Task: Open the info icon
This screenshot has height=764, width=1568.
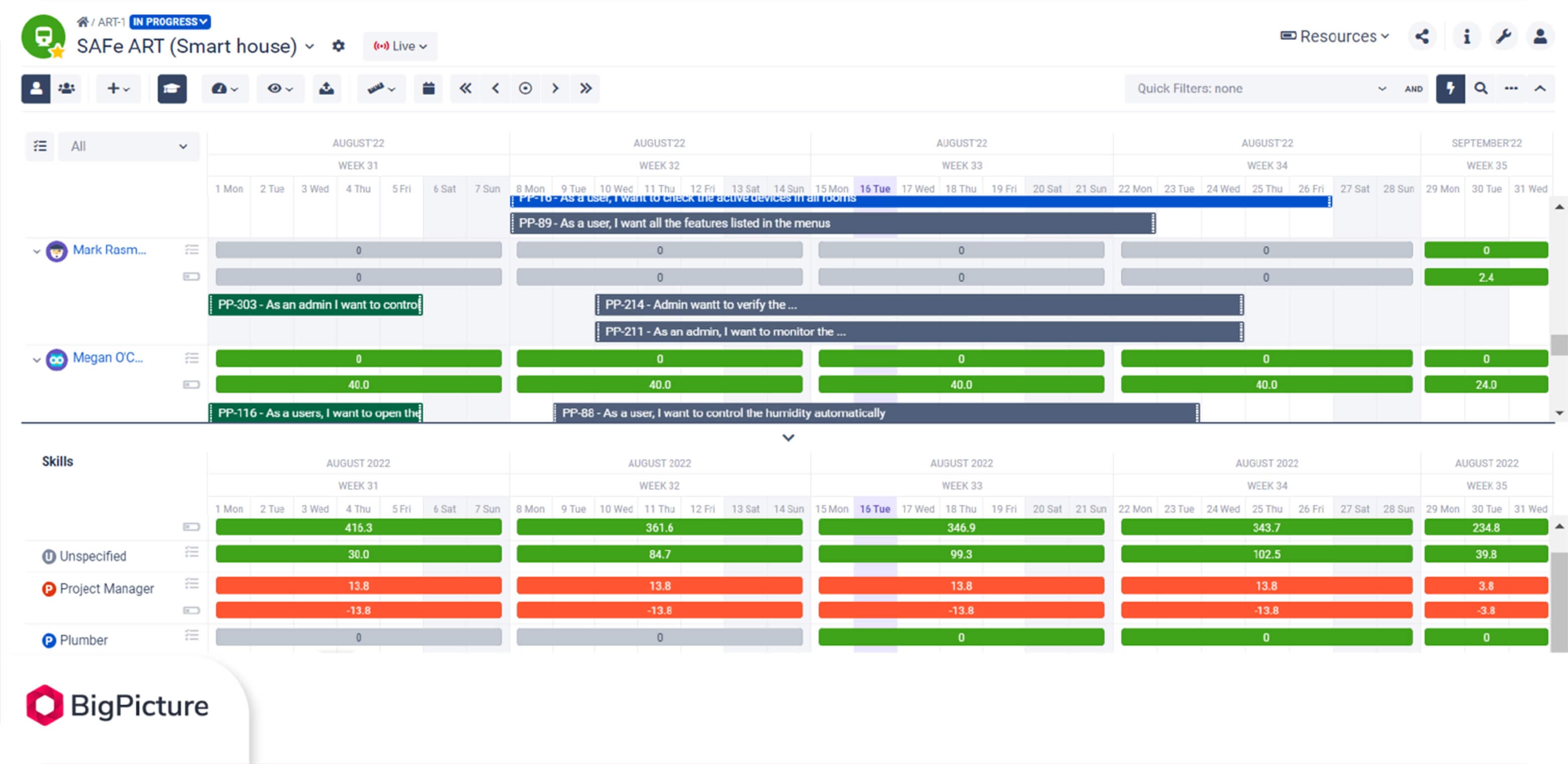Action: pyautogui.click(x=1466, y=37)
